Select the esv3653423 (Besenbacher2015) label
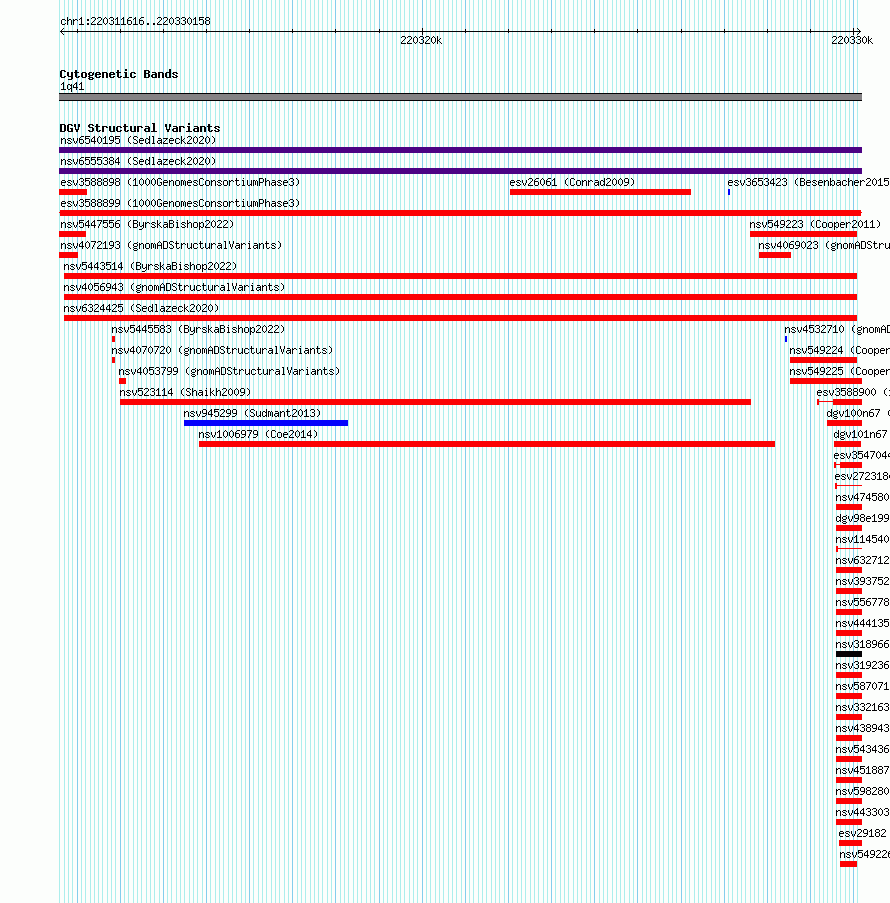Image resolution: width=890 pixels, height=903 pixels. 808,183
